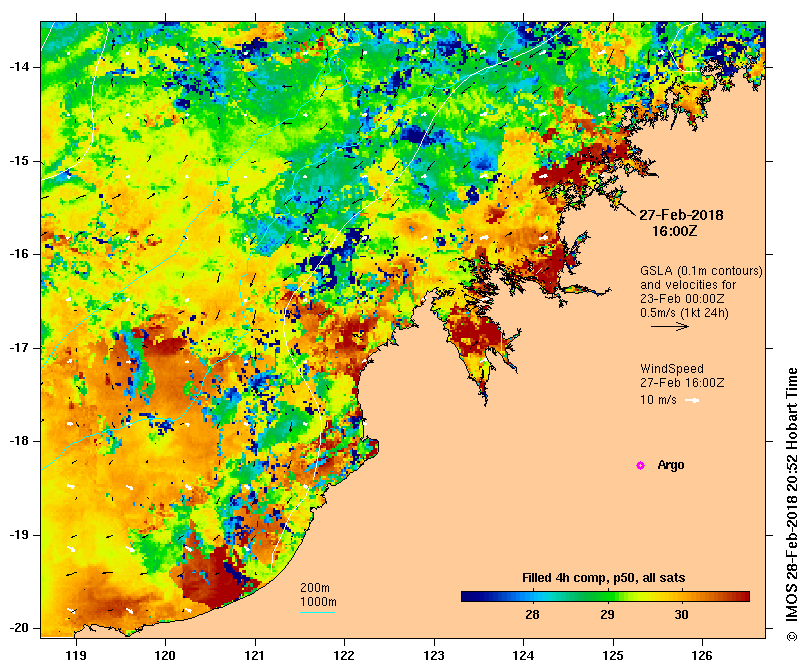Click the '120' longitude axis label
Viewport: 809px width, 672px height.
[166, 655]
